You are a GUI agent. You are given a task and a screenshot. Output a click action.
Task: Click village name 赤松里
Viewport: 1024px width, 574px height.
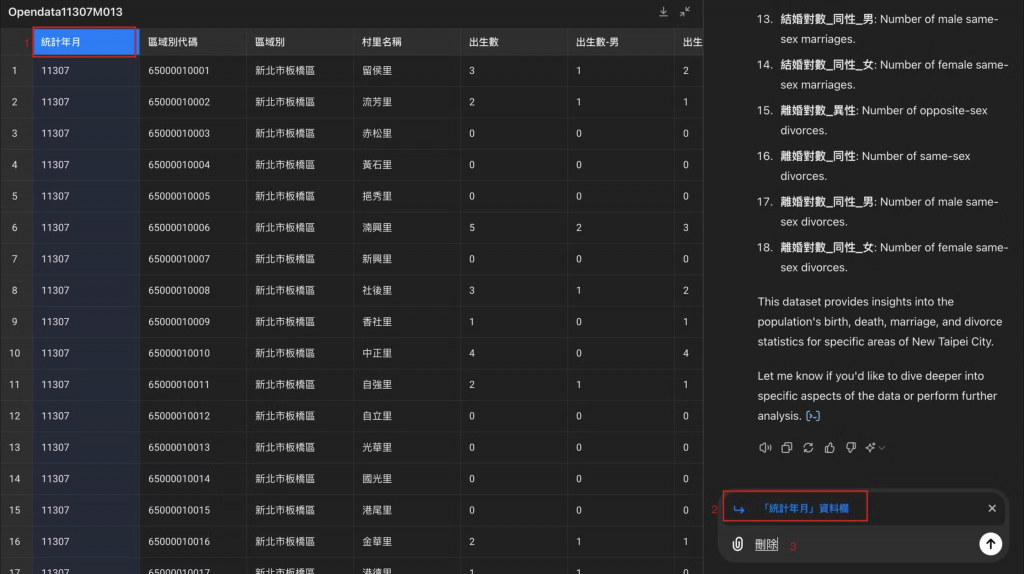(x=377, y=133)
